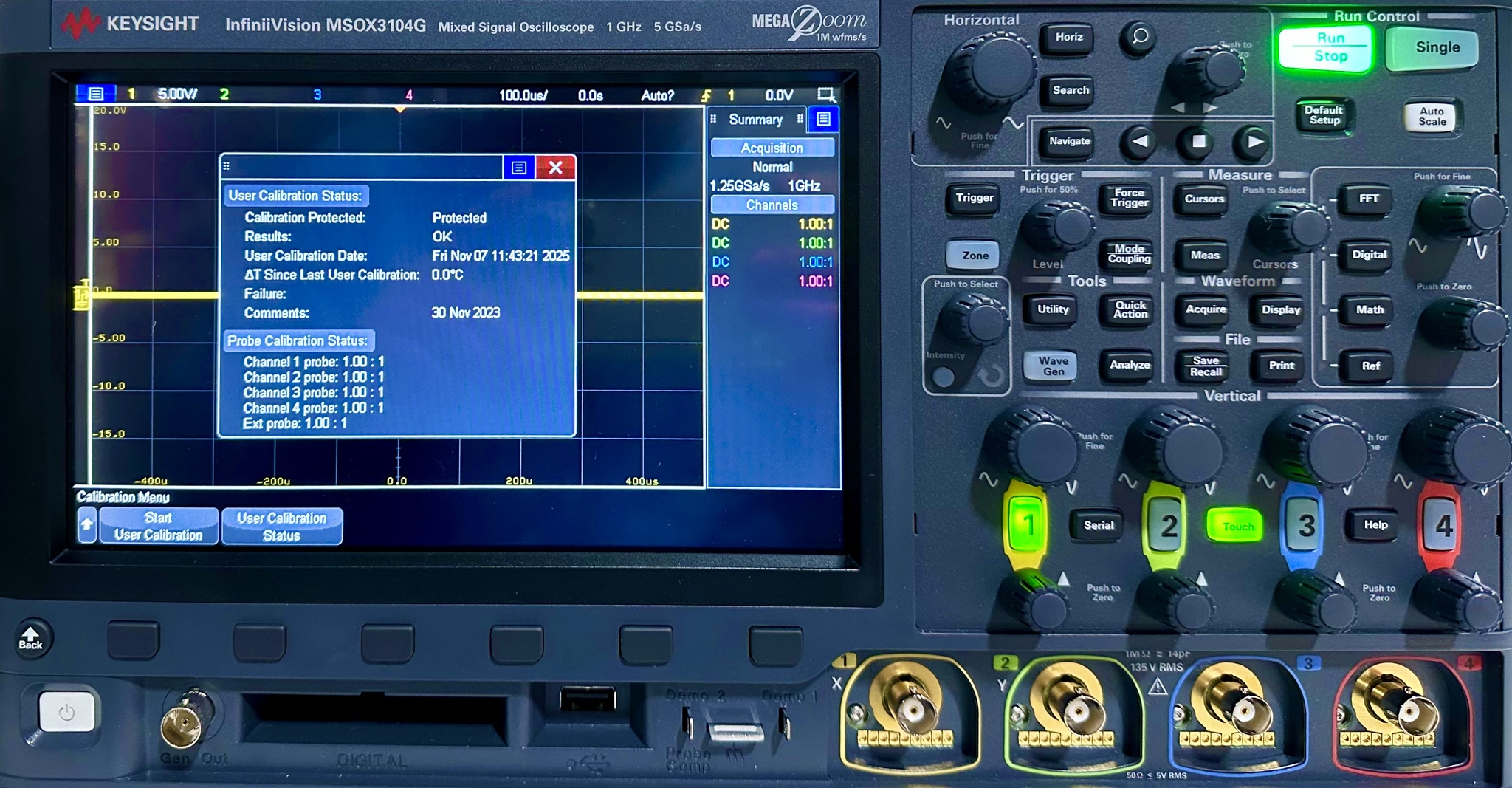
Task: Open the timebase menu via the 100.0us/ label
Action: (x=525, y=95)
